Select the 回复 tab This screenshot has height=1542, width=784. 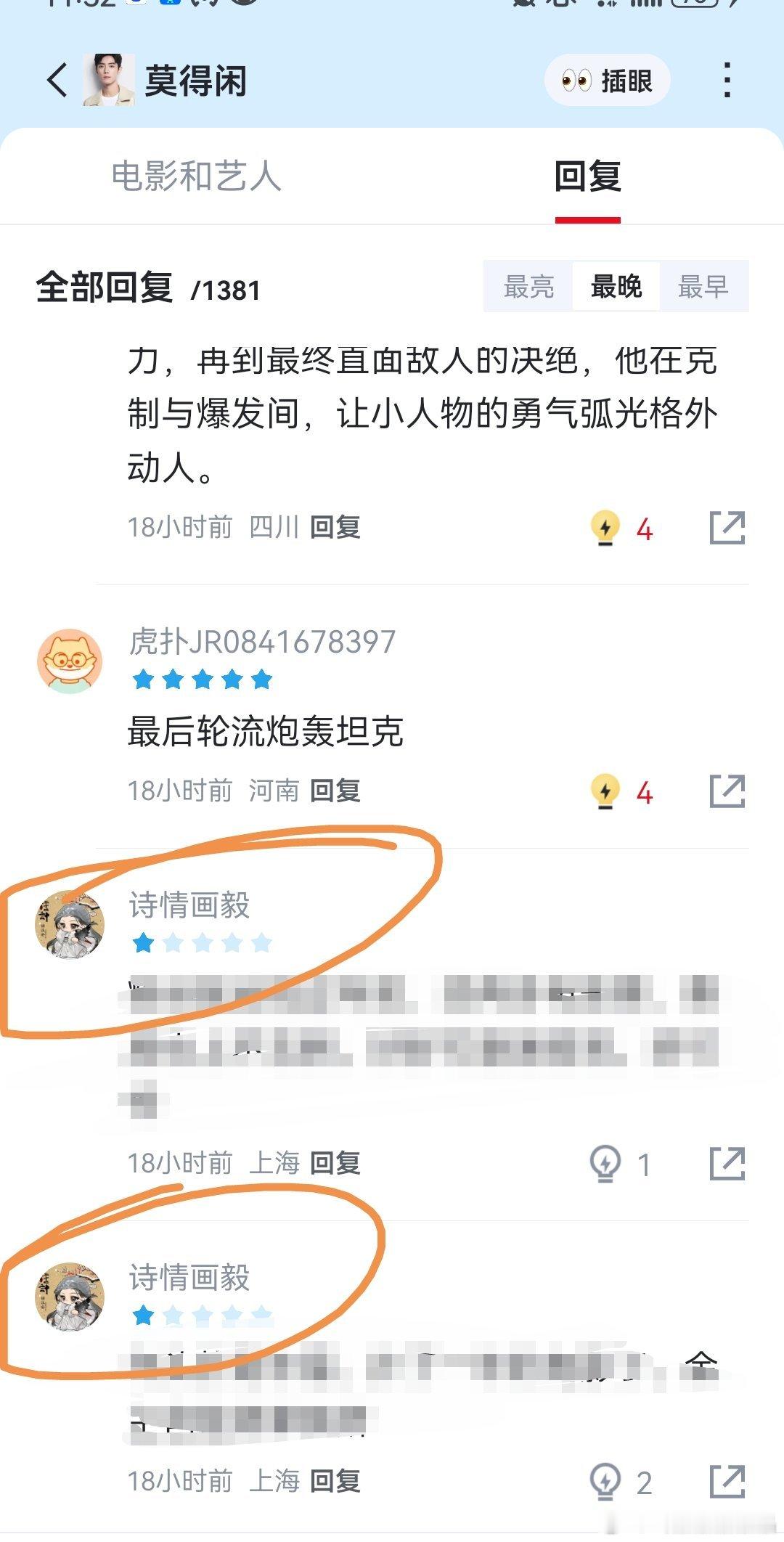click(588, 176)
